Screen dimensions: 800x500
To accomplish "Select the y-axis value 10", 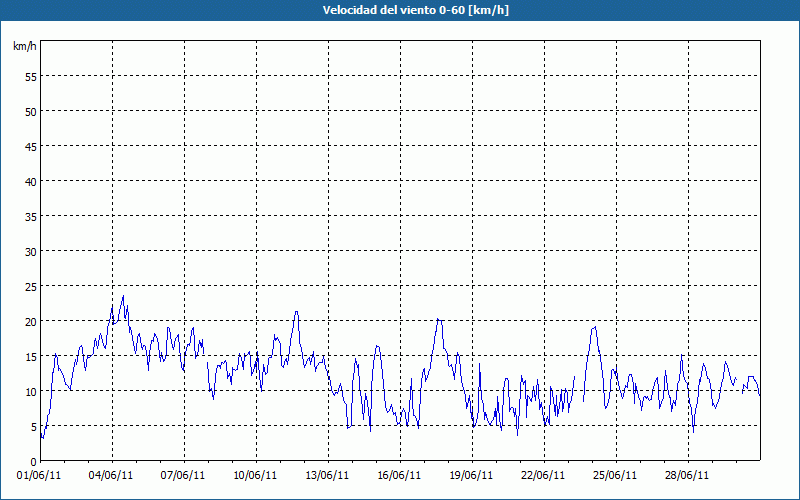I will [x=31, y=391].
